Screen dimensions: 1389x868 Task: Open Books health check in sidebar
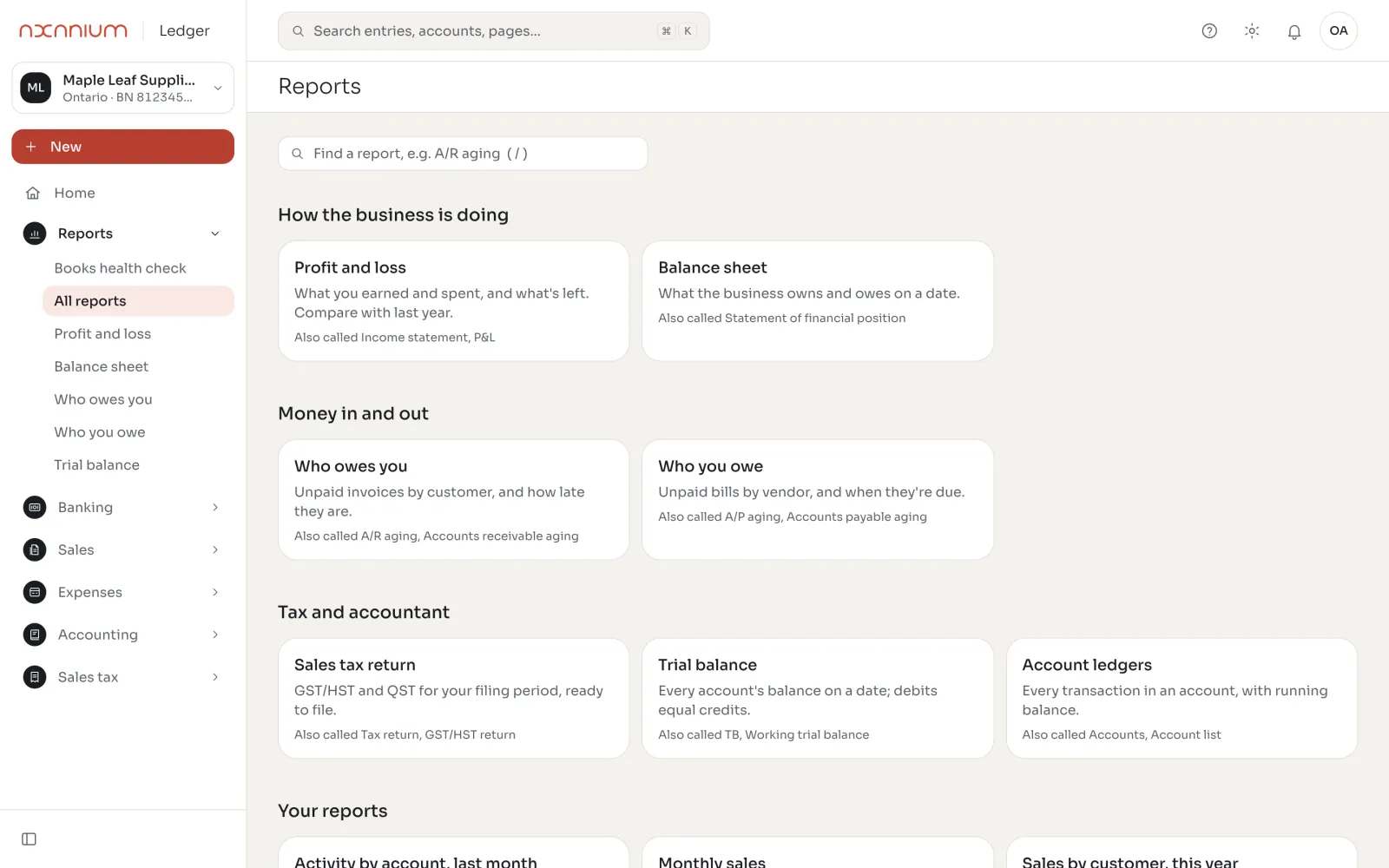(x=138, y=268)
